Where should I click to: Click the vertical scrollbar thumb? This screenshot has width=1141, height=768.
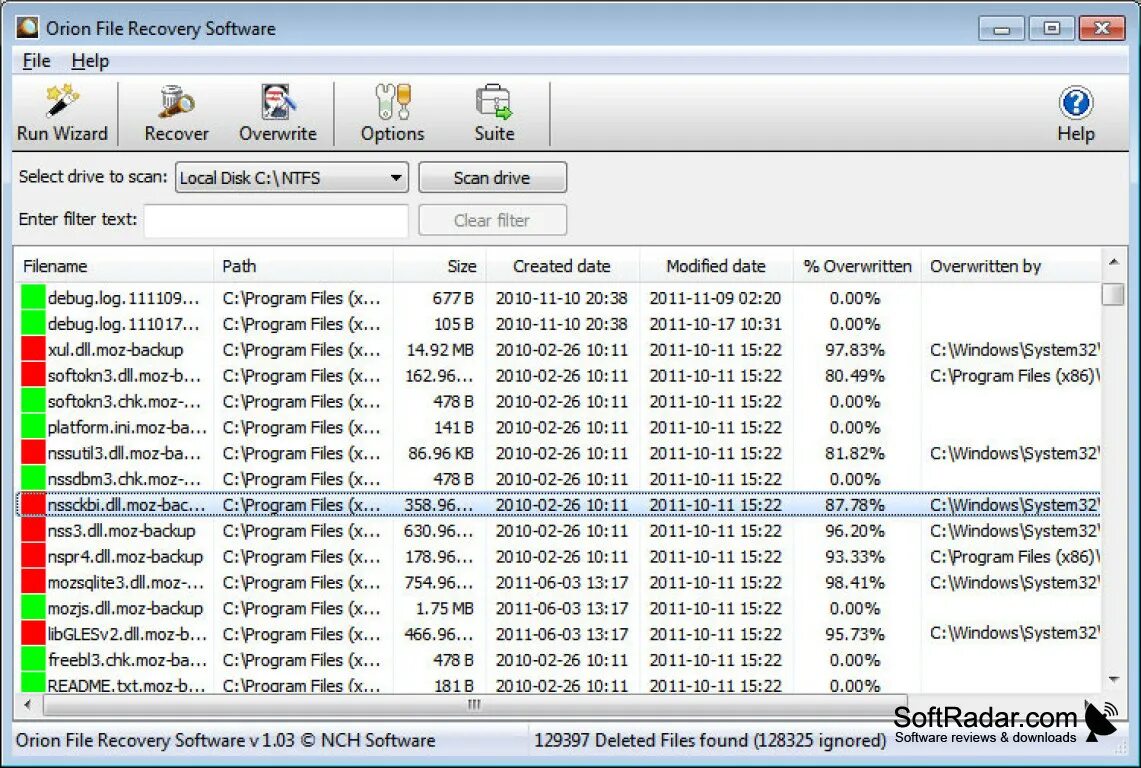[1113, 294]
